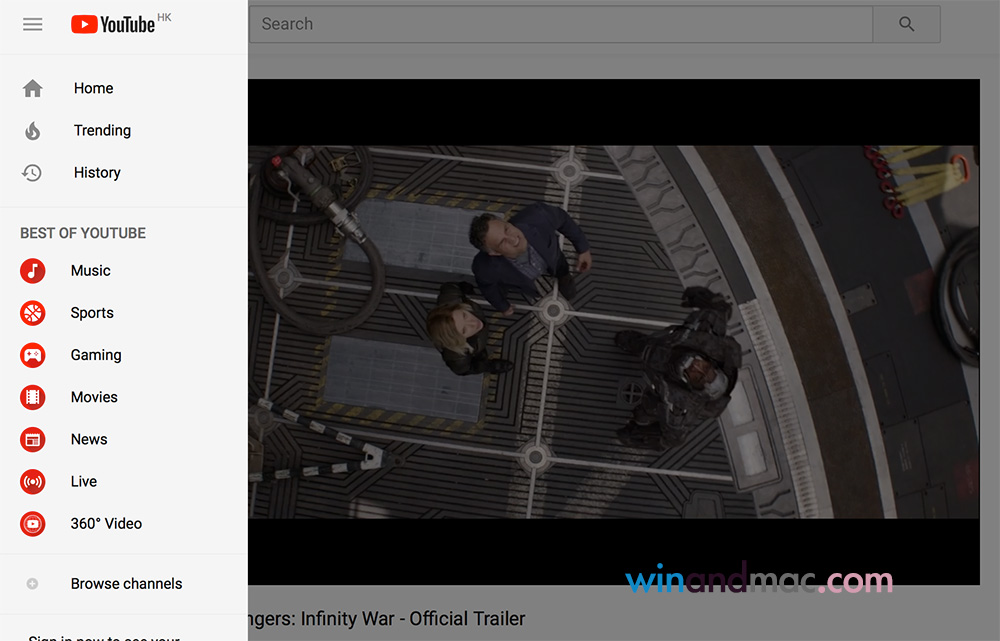
Task: Select the Movies film strip icon
Action: pyautogui.click(x=33, y=397)
